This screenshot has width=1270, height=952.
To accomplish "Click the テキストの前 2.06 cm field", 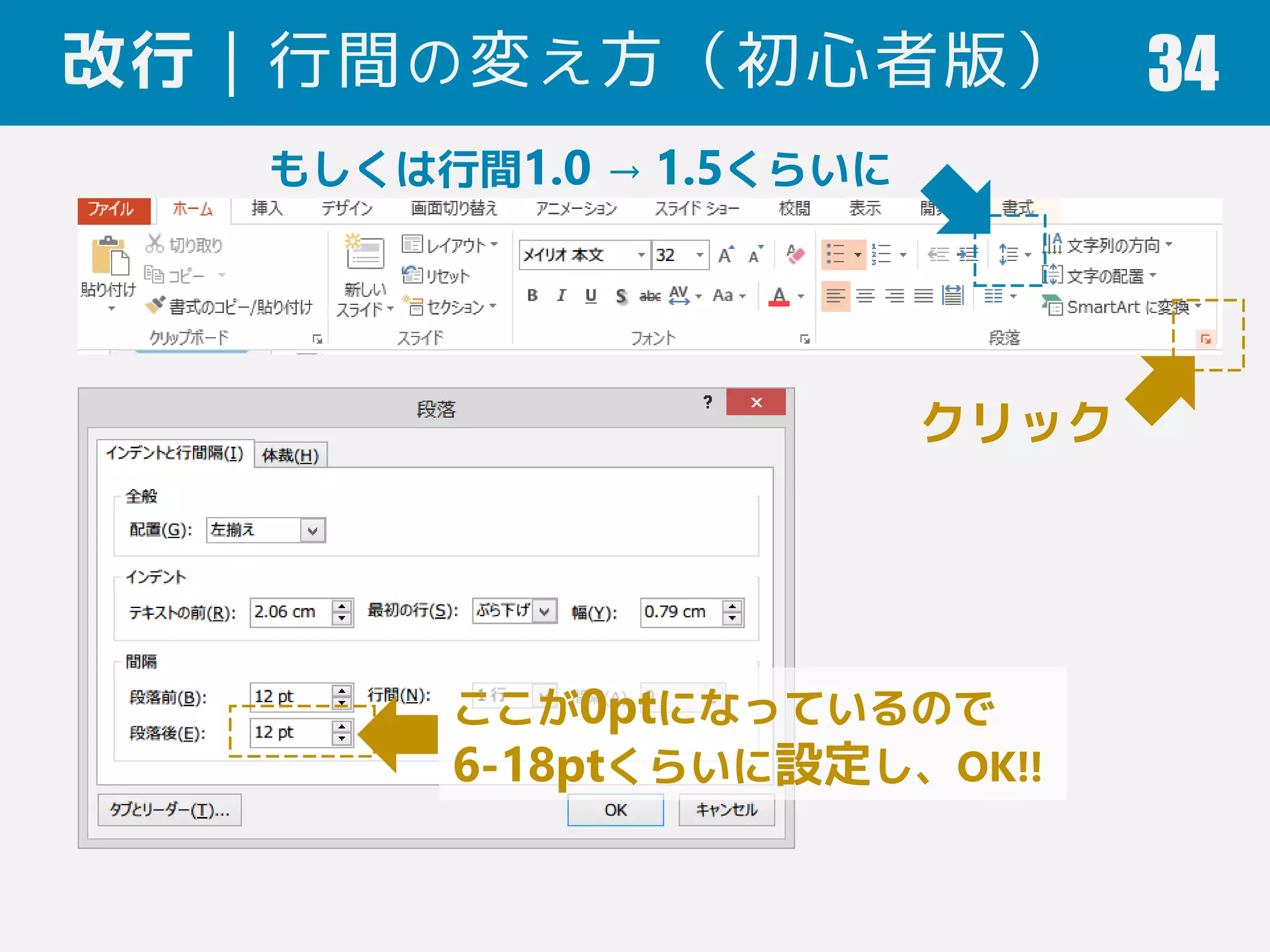I will click(x=301, y=612).
